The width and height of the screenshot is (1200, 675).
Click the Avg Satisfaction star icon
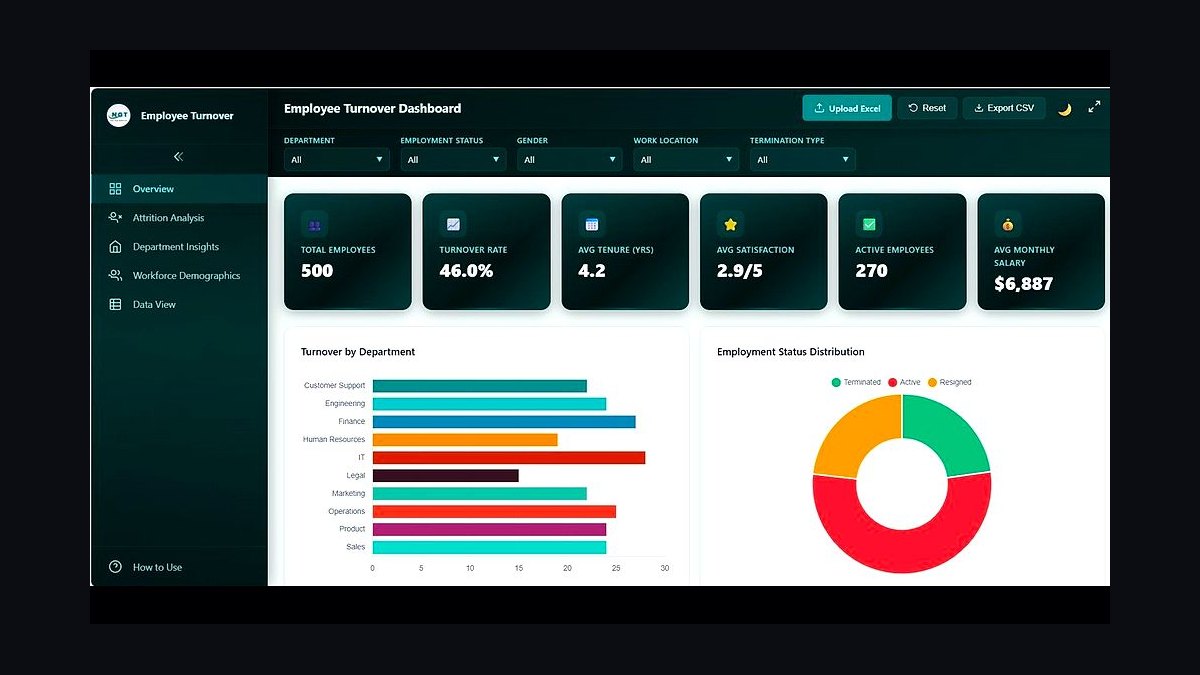point(731,225)
